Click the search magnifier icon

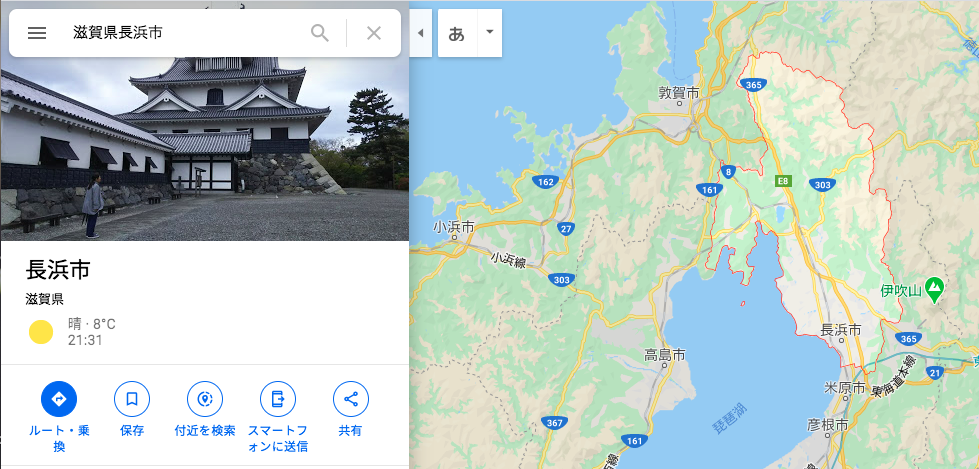pos(320,33)
